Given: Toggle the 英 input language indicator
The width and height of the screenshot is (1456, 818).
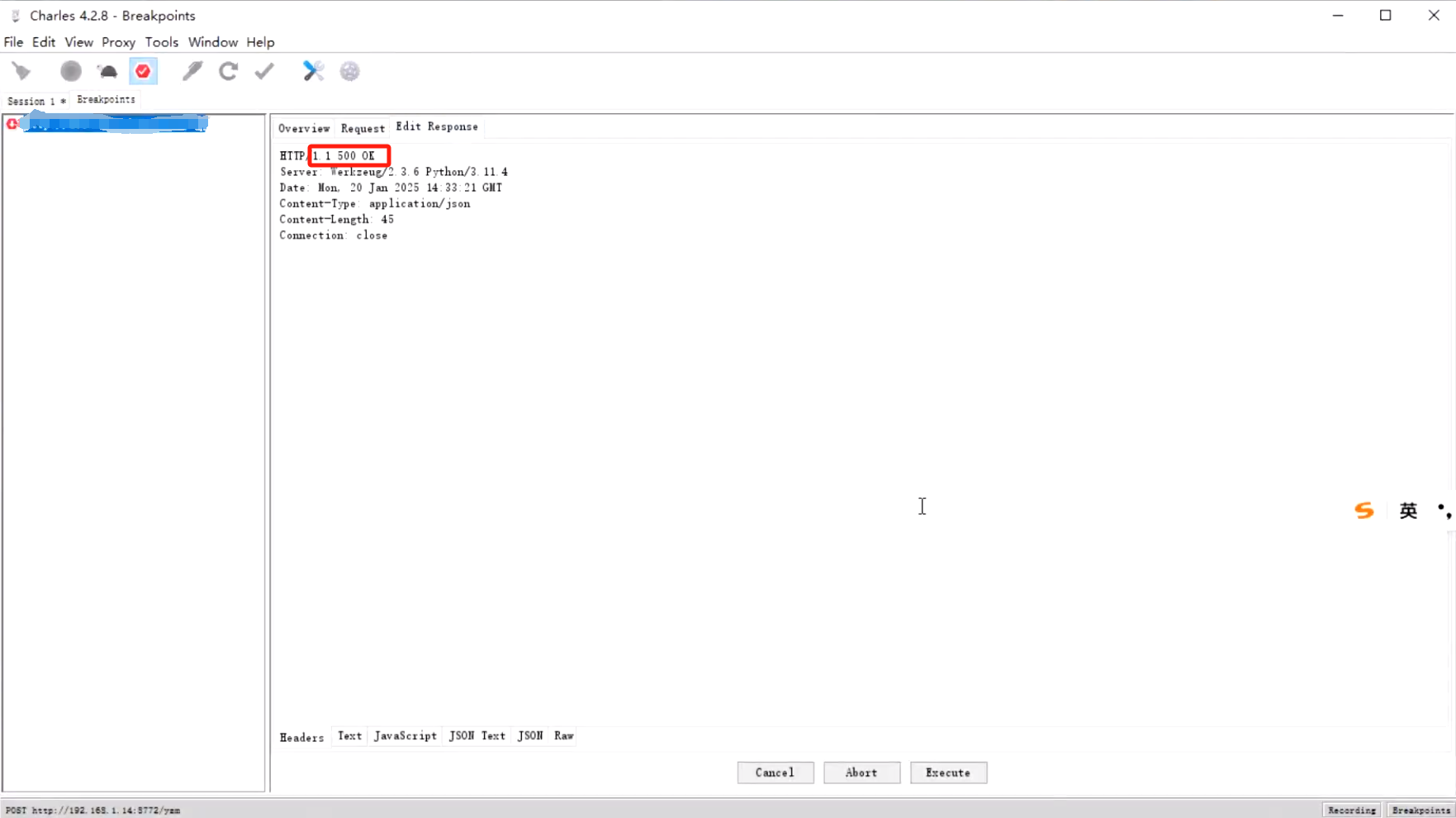Looking at the screenshot, I should point(1408,511).
